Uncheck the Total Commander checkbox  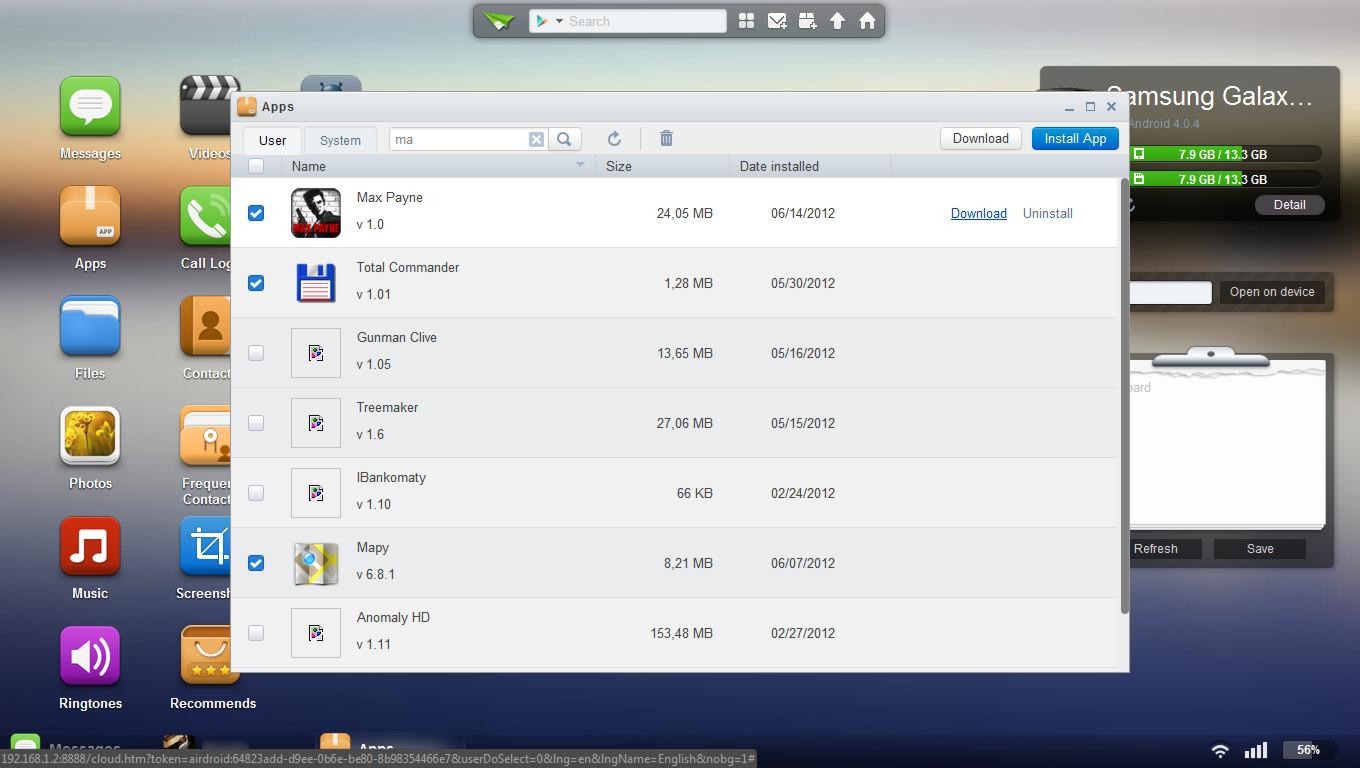(x=256, y=283)
